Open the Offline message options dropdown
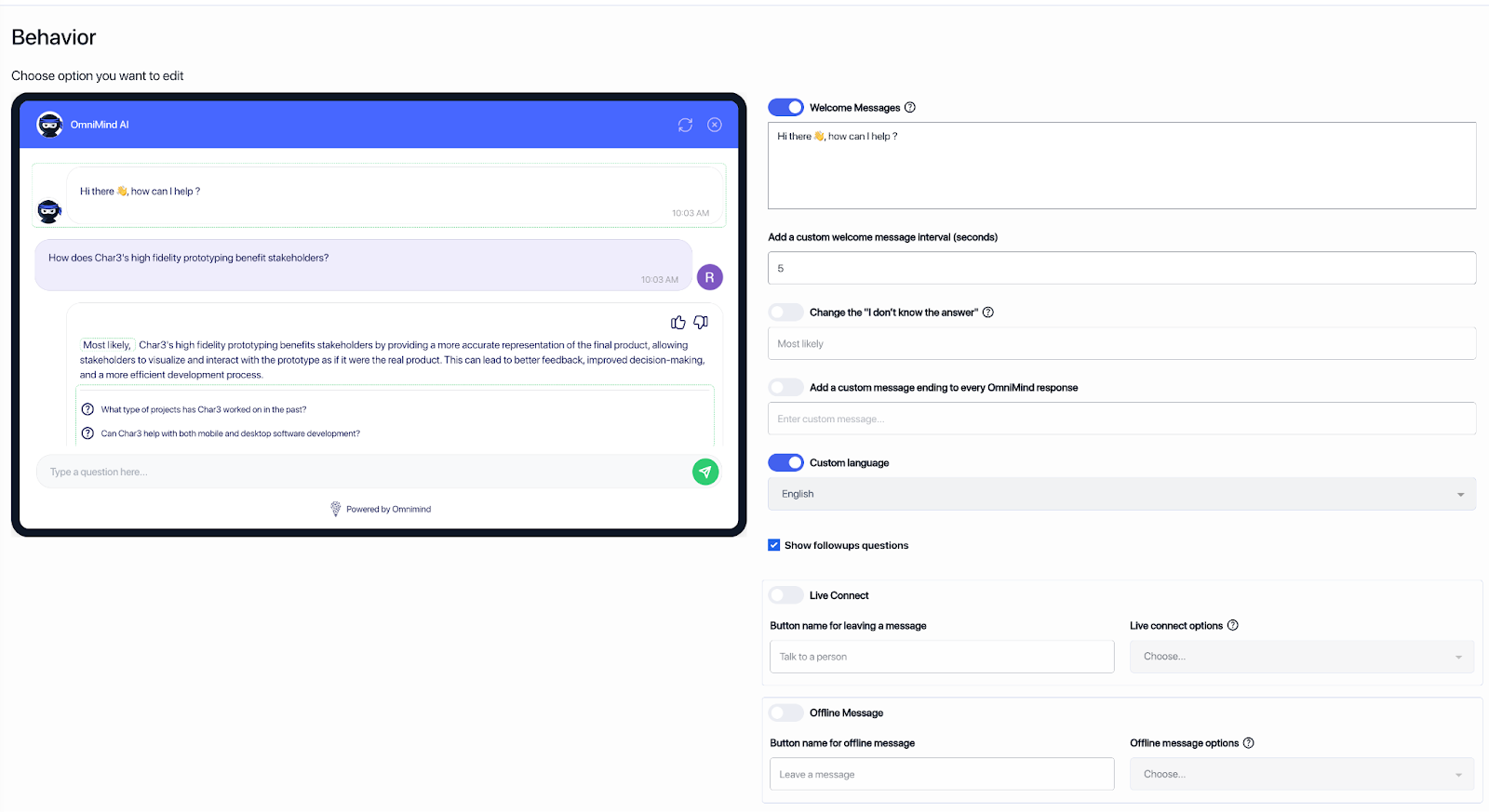The image size is (1489, 812). click(x=1302, y=774)
